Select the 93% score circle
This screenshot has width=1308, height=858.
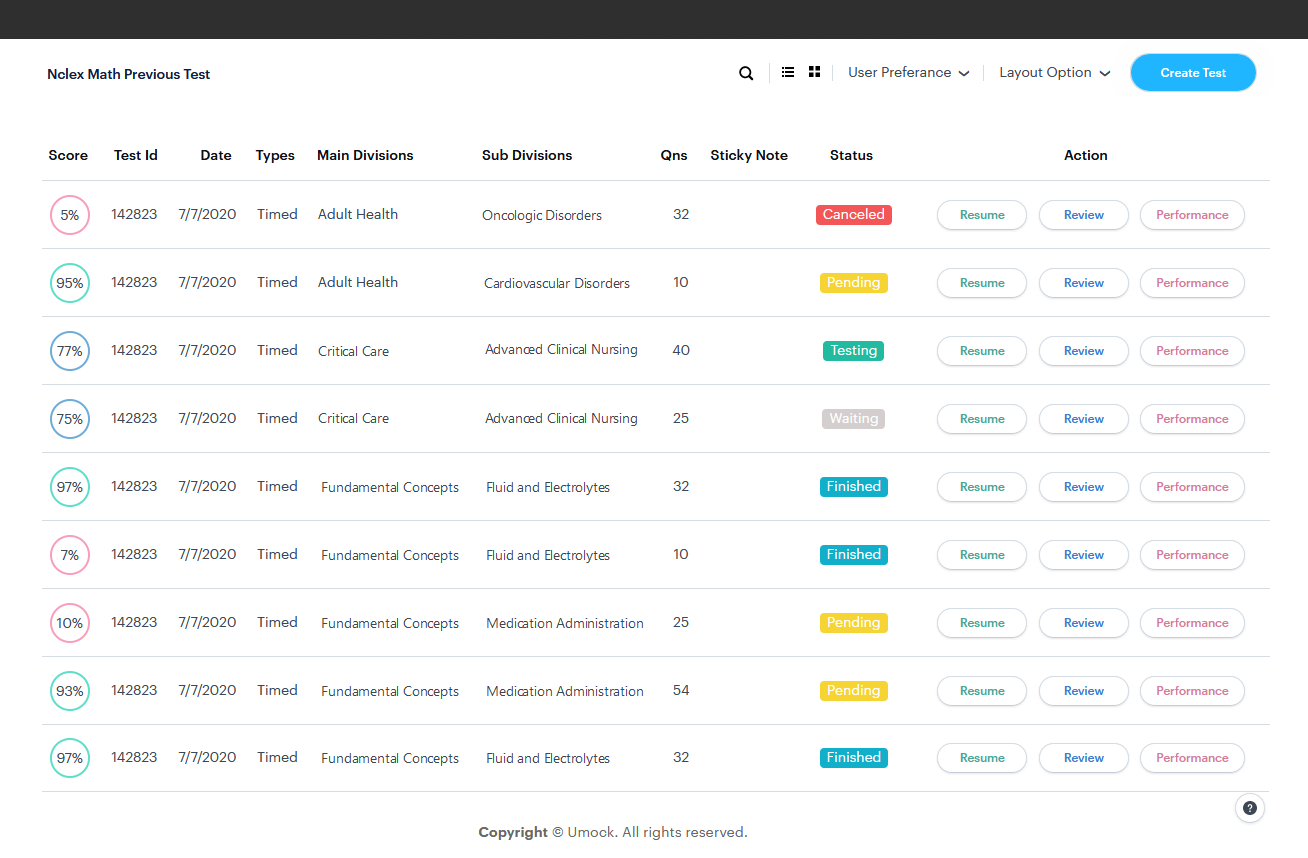70,691
